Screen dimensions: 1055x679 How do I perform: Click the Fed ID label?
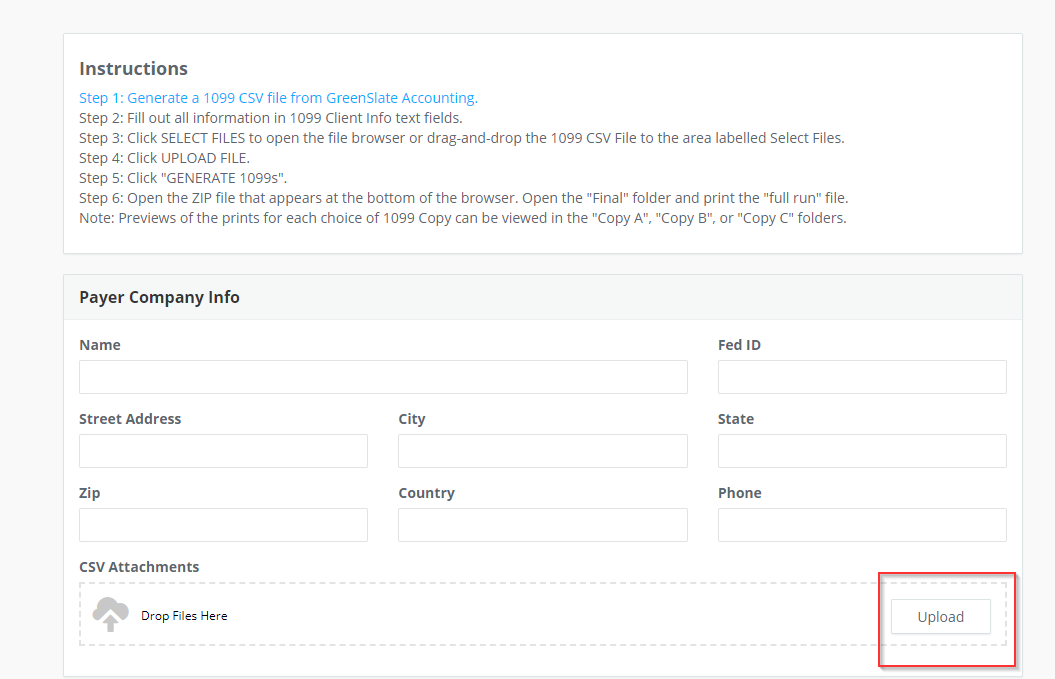click(x=739, y=345)
